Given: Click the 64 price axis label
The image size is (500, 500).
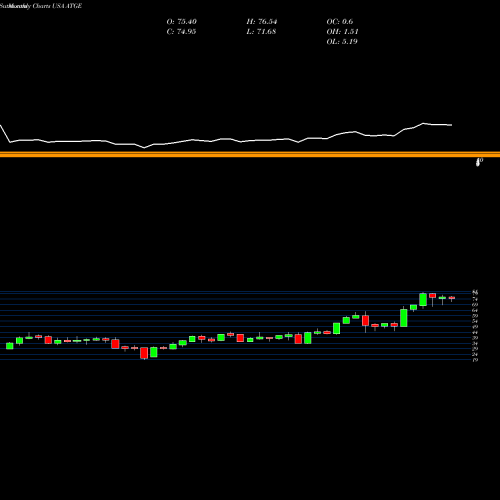Looking at the screenshot, I should (x=475, y=310).
